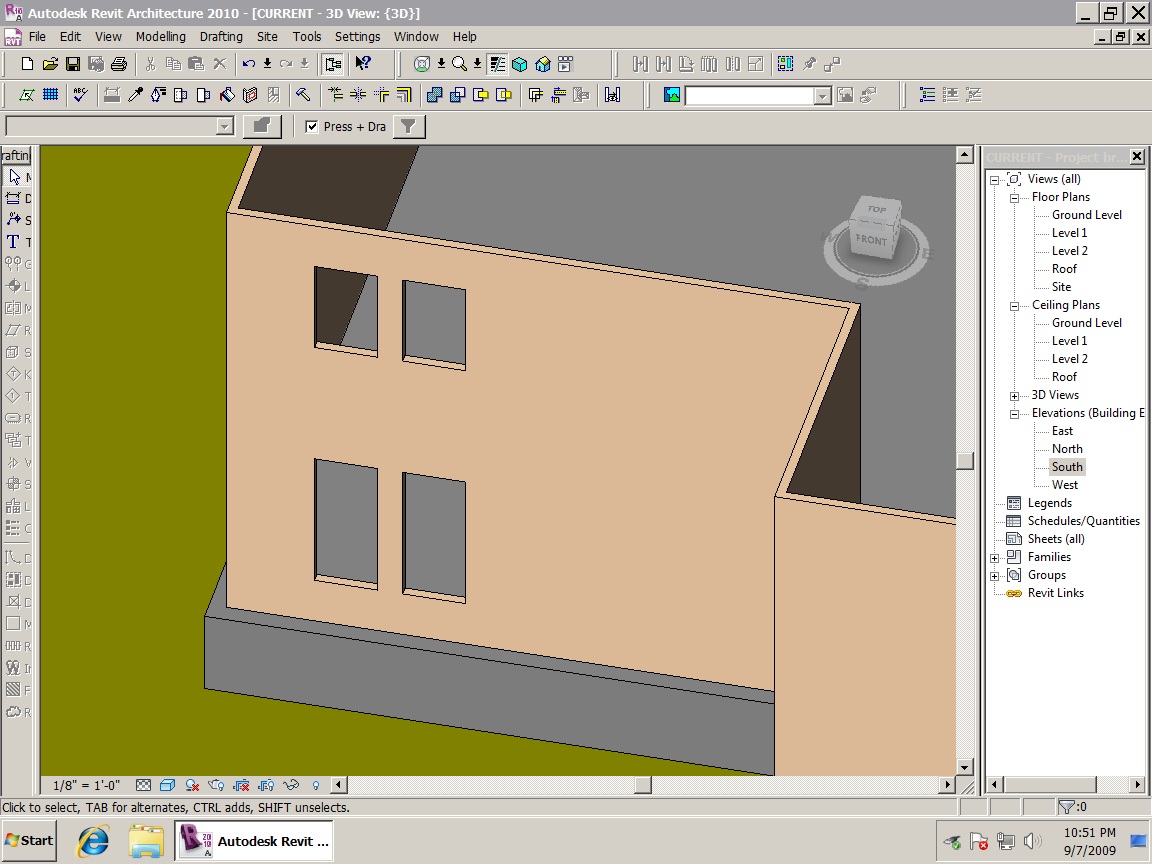Click the Filter selection funnel icon
The image size is (1152, 864).
409,126
